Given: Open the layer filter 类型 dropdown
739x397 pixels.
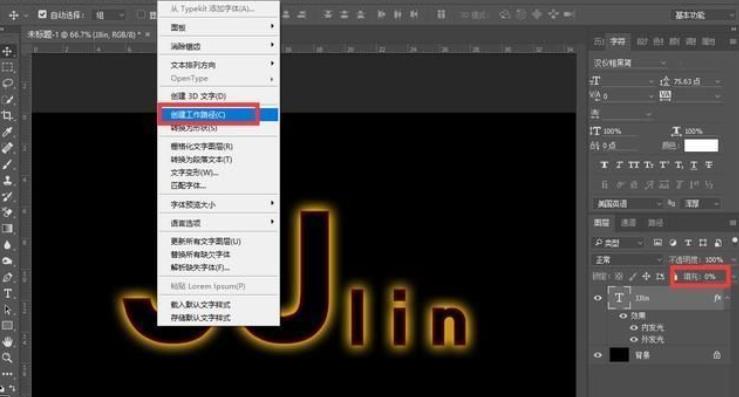Looking at the screenshot, I should pyautogui.click(x=618, y=243).
